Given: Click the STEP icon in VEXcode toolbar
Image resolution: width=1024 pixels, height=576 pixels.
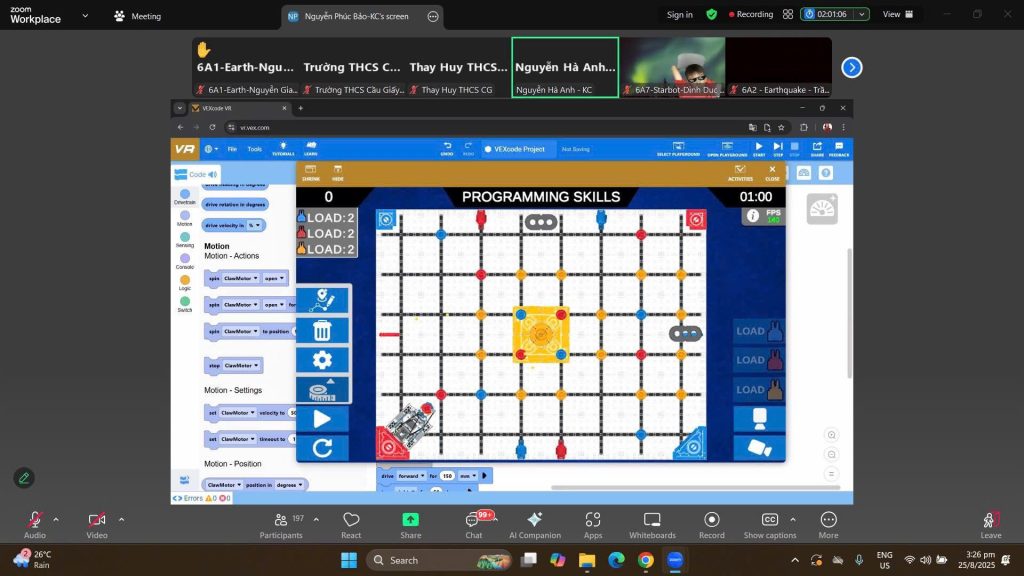Looking at the screenshot, I should (x=778, y=149).
